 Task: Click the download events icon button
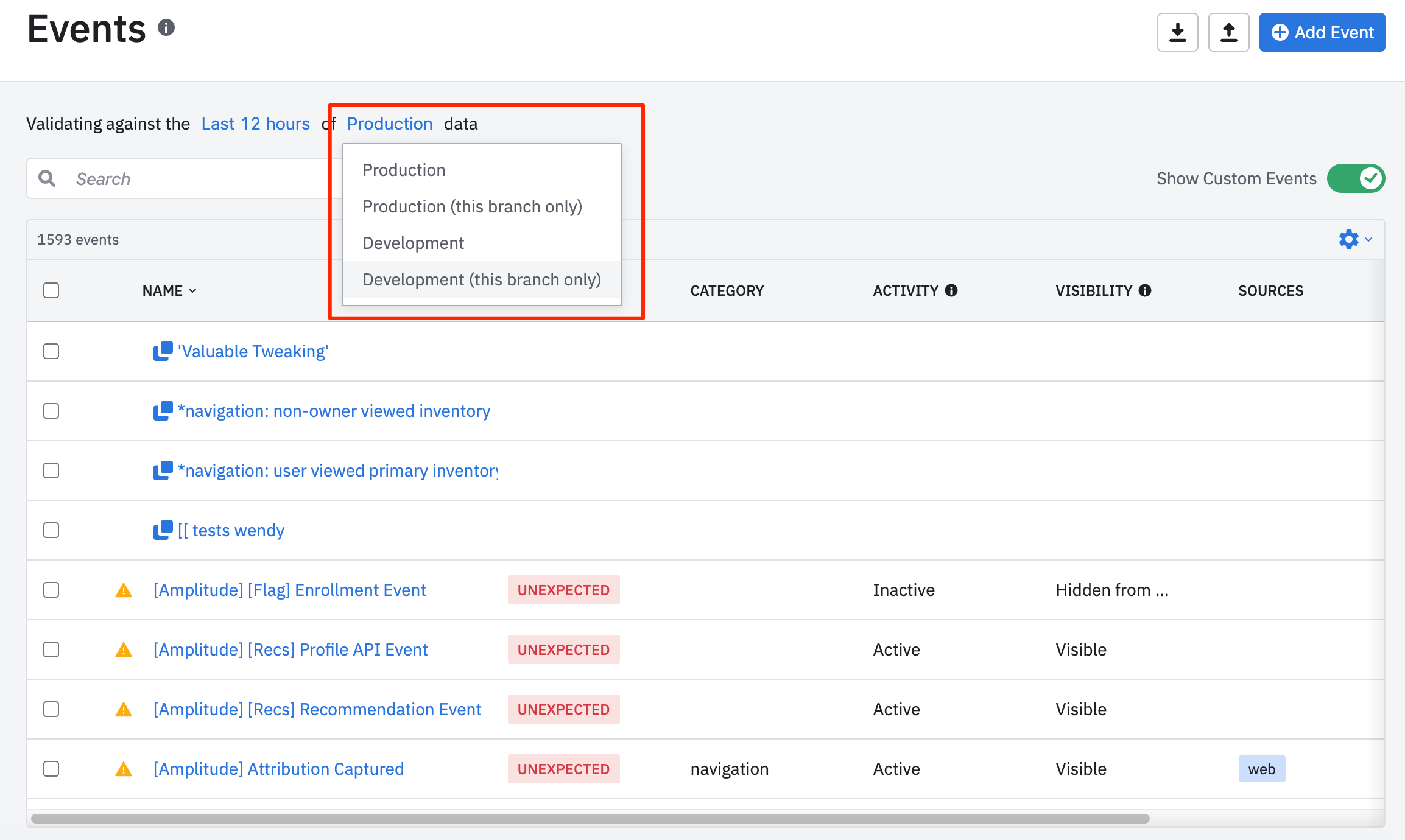pyautogui.click(x=1177, y=32)
